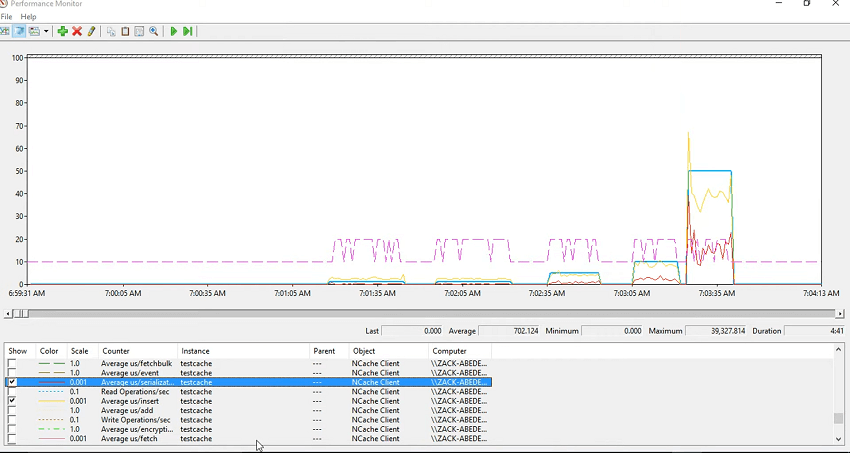Click the green Add counter plus icon
The height and width of the screenshot is (453, 850).
62,31
